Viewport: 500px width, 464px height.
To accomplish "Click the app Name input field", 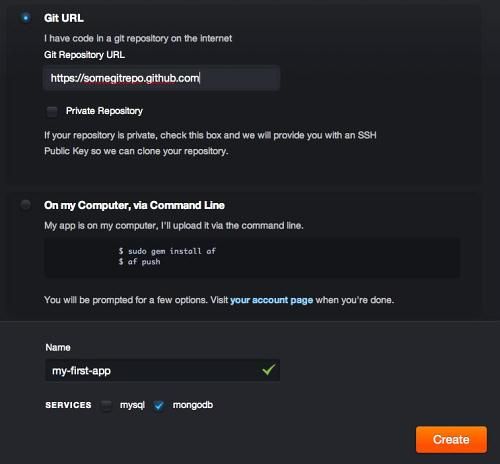I will tap(162, 370).
